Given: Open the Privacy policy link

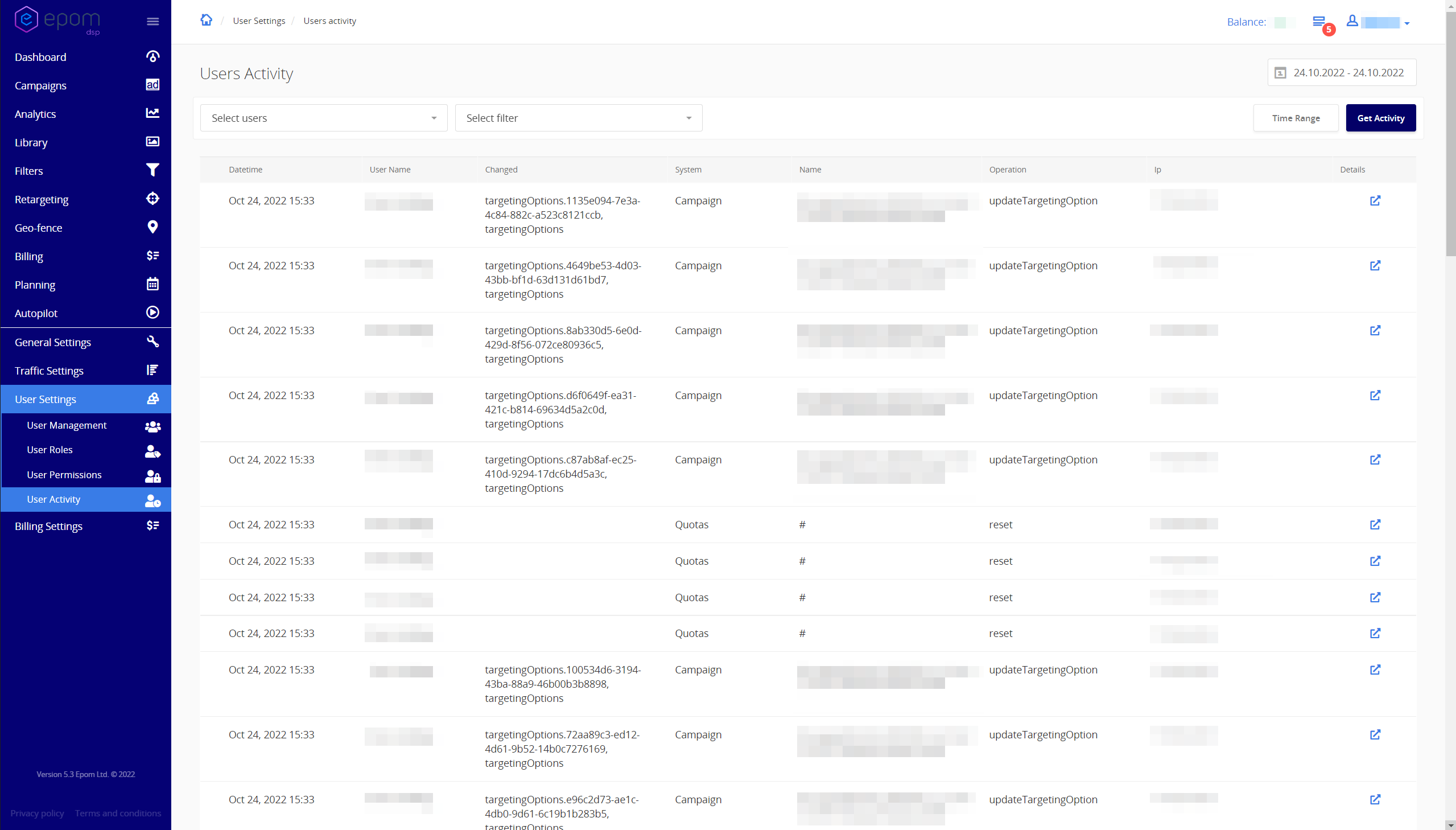Looking at the screenshot, I should pos(37,813).
